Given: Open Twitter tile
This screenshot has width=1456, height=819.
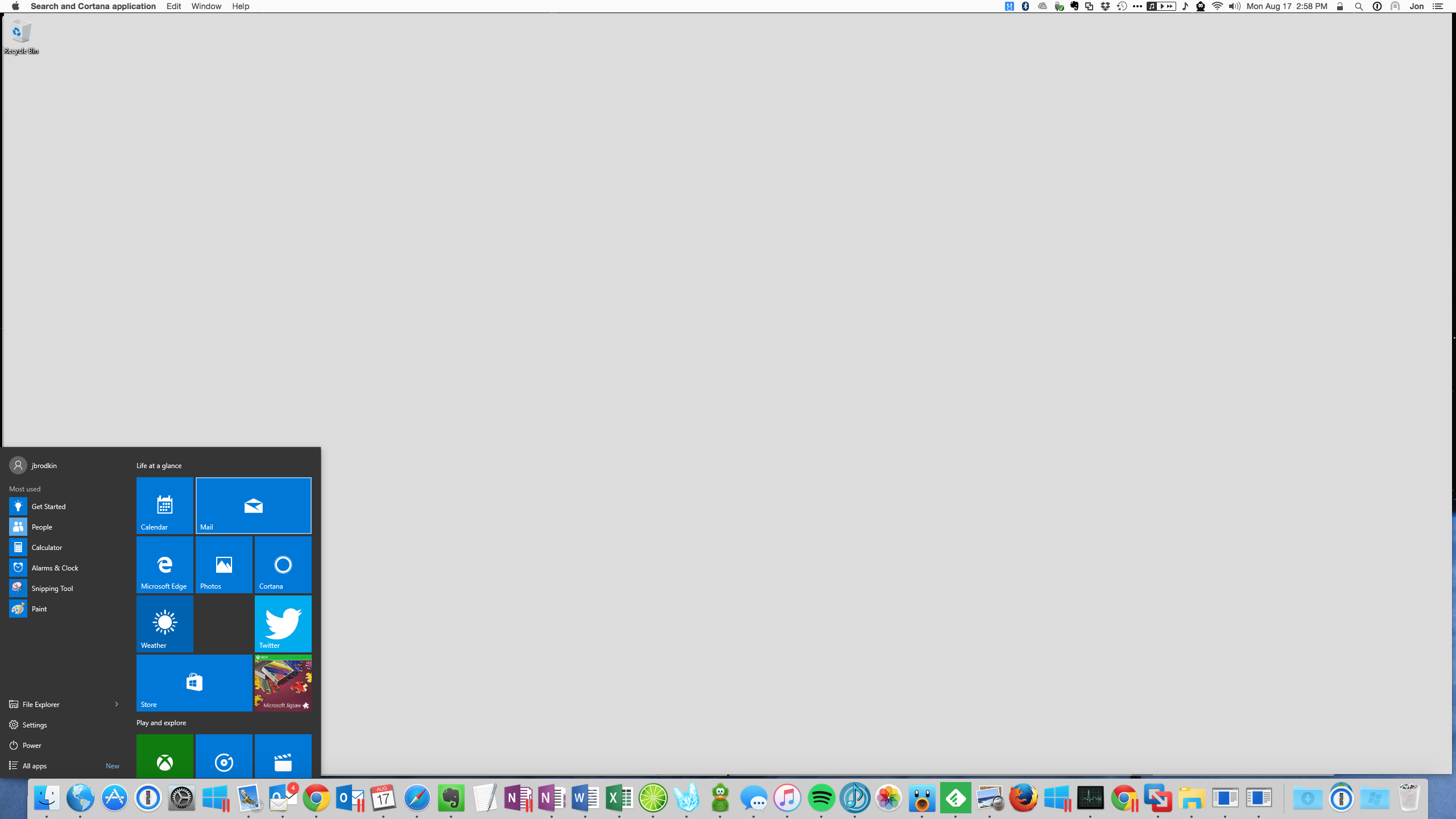Looking at the screenshot, I should [283, 623].
